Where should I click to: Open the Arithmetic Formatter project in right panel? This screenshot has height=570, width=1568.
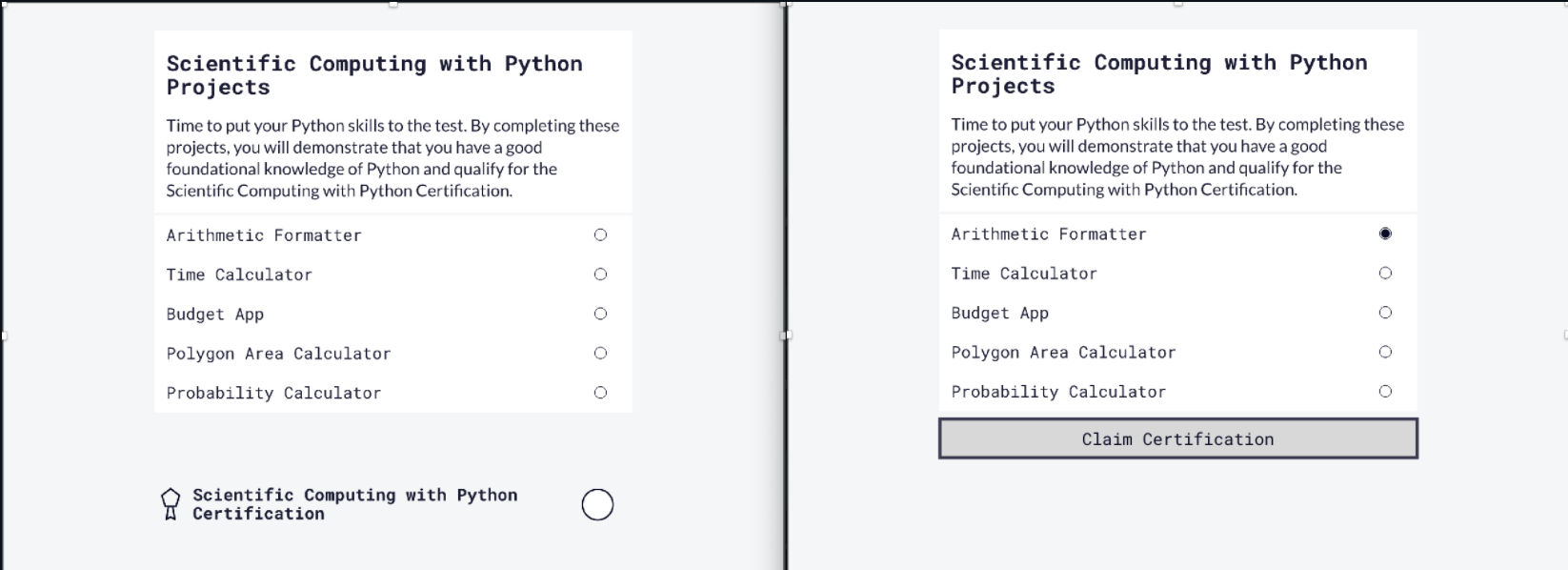click(1049, 234)
